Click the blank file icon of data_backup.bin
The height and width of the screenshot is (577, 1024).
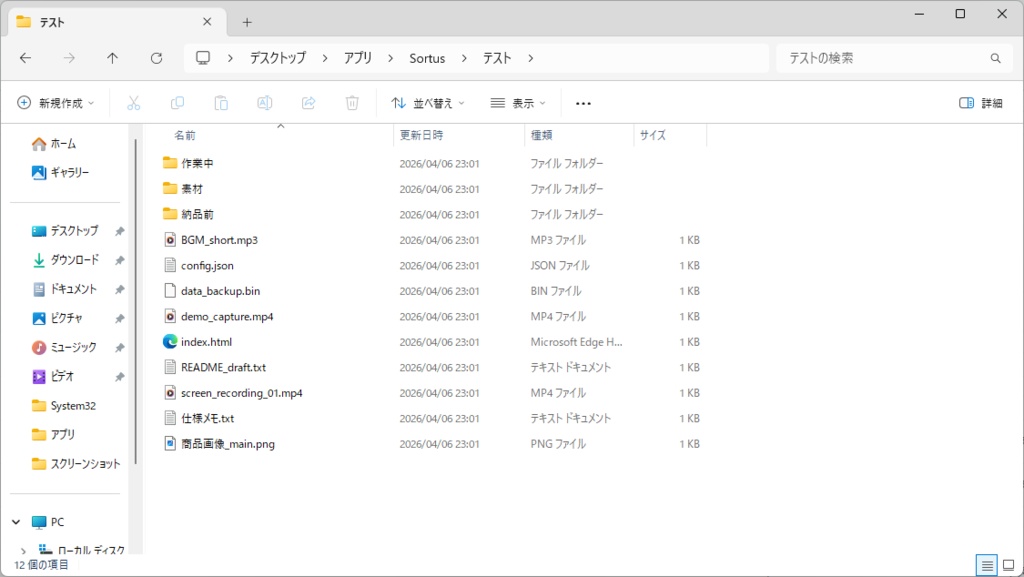tap(170, 290)
